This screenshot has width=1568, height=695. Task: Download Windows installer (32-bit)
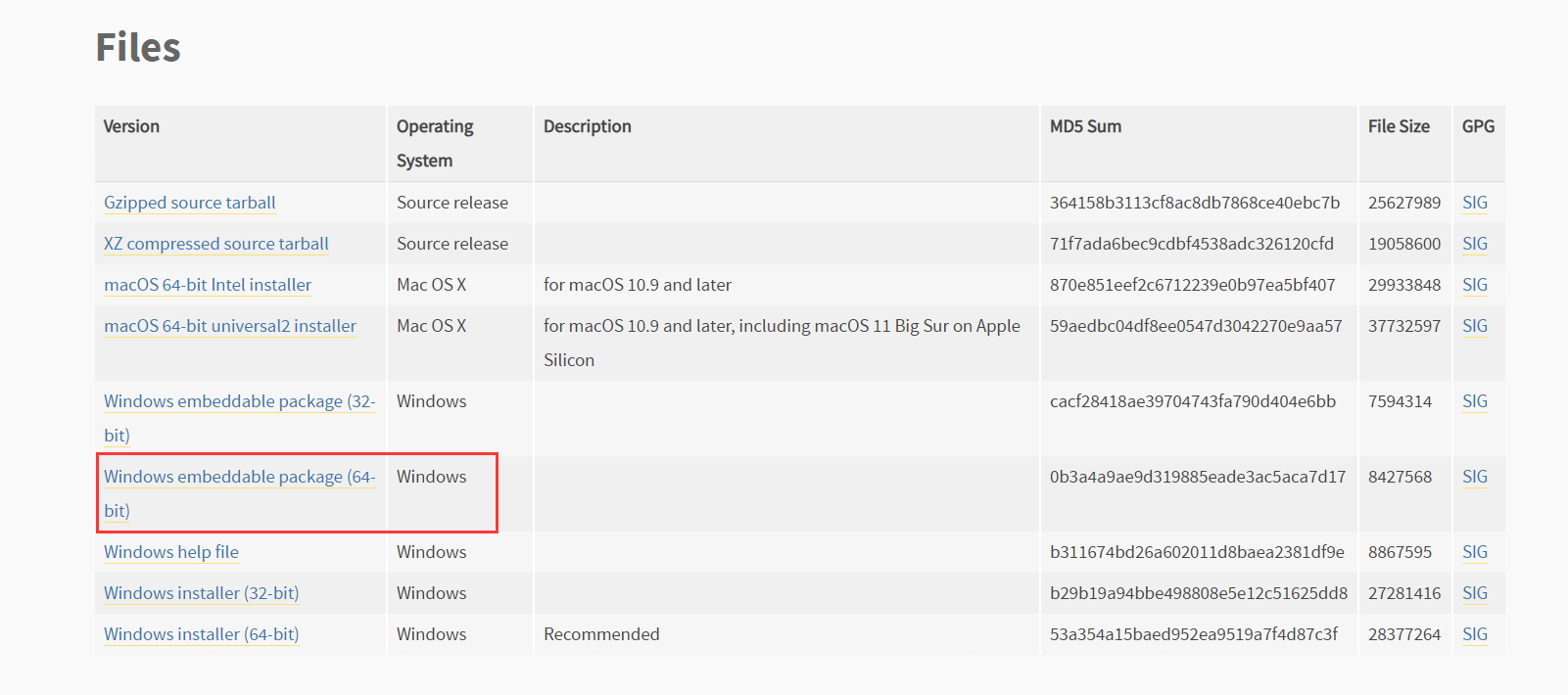click(201, 593)
